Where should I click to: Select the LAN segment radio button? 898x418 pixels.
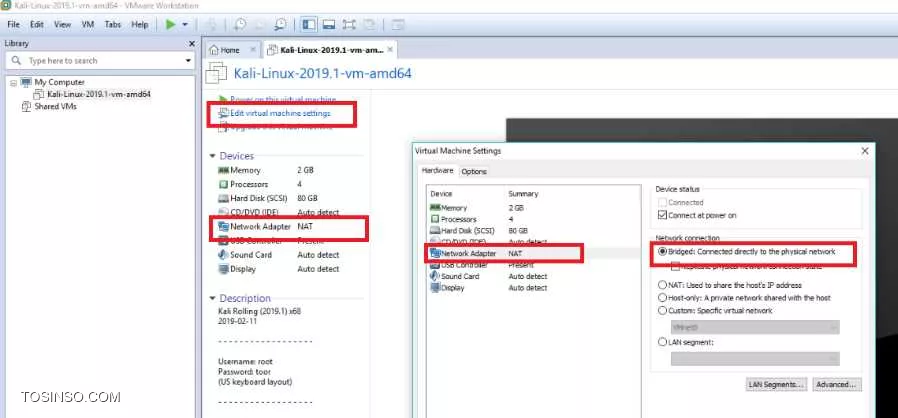tap(663, 342)
